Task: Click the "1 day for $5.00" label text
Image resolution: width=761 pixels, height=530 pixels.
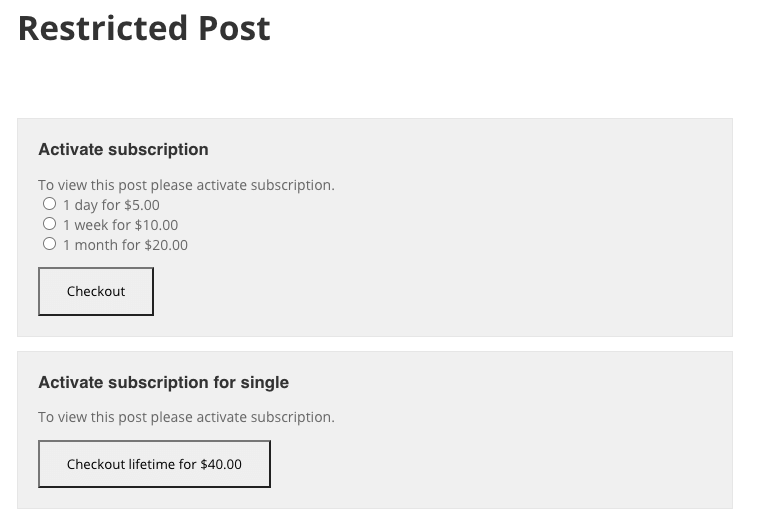Action: point(110,205)
